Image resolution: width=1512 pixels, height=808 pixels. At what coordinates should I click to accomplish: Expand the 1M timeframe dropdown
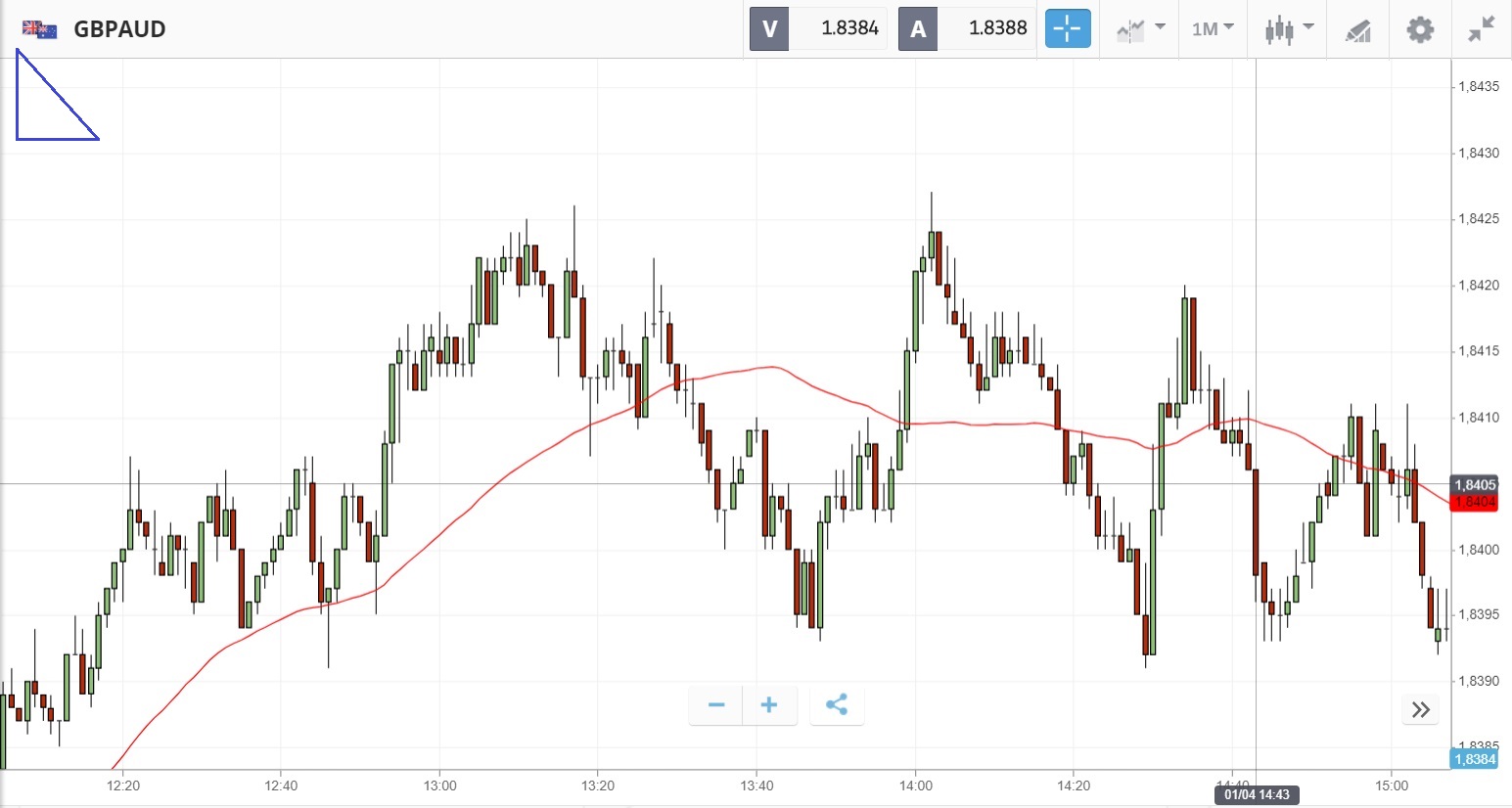tap(1213, 29)
